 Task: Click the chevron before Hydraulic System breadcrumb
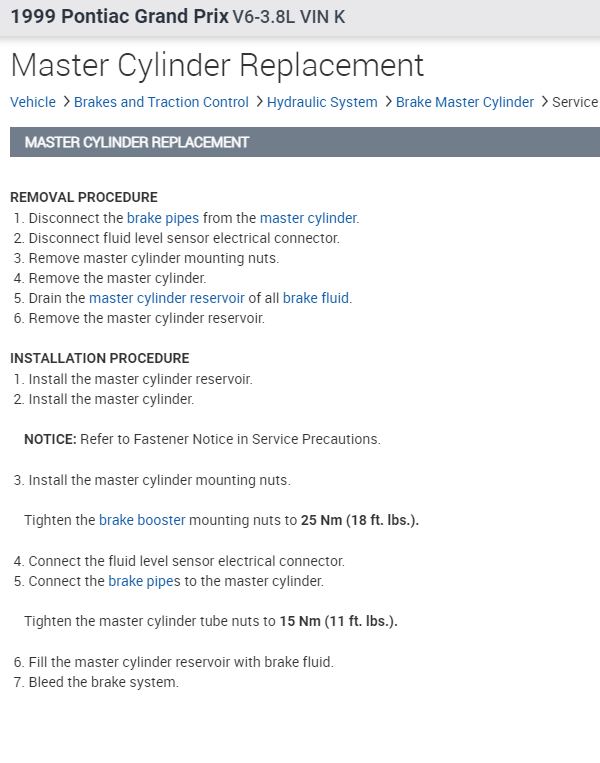click(258, 102)
